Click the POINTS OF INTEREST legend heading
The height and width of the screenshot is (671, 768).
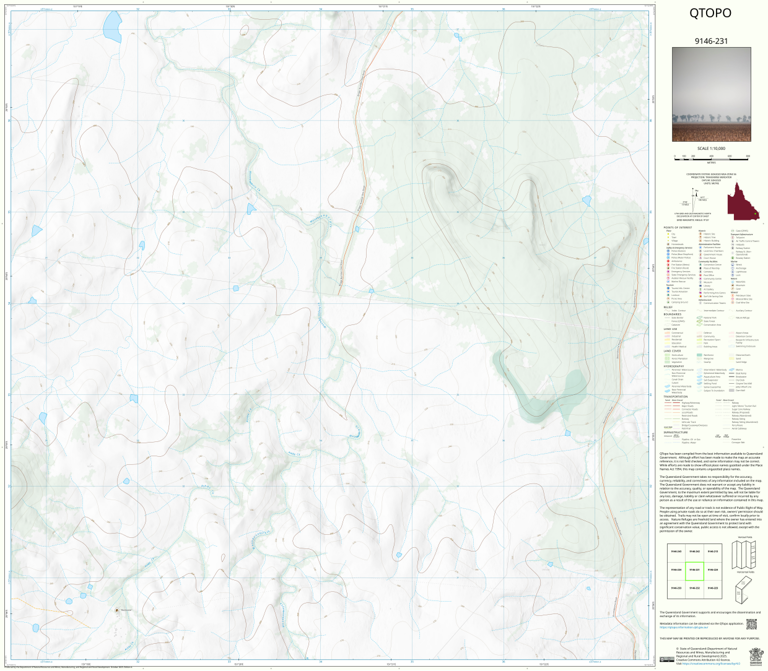677,228
